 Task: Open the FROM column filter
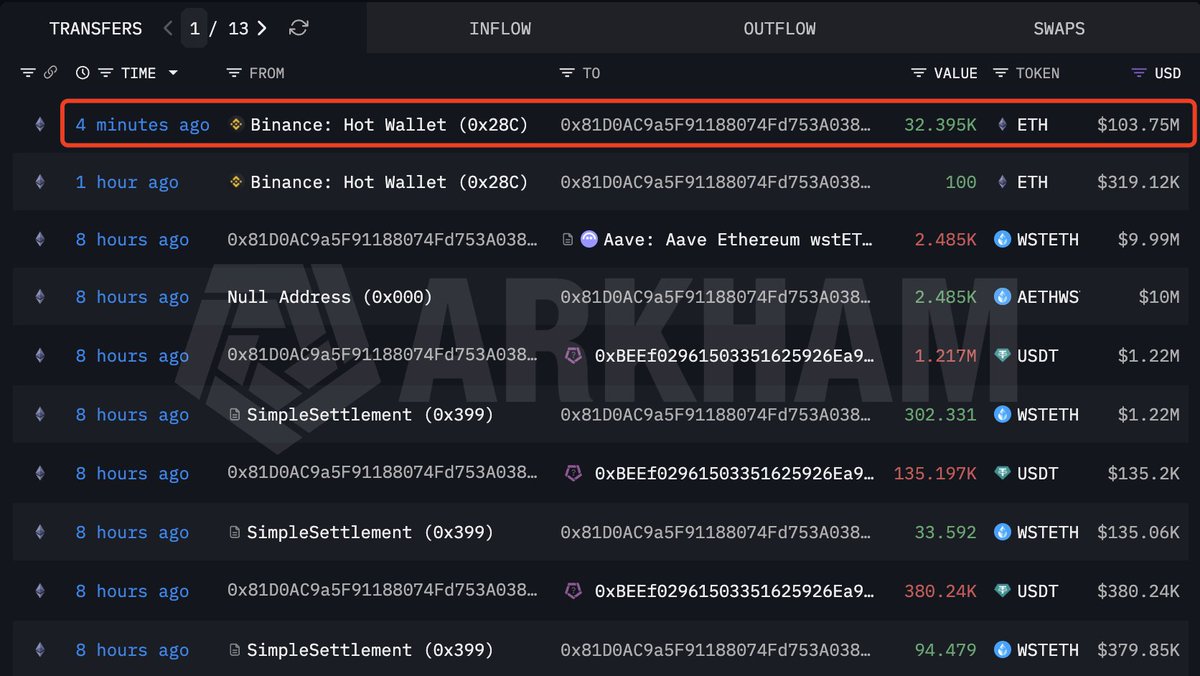click(233, 72)
